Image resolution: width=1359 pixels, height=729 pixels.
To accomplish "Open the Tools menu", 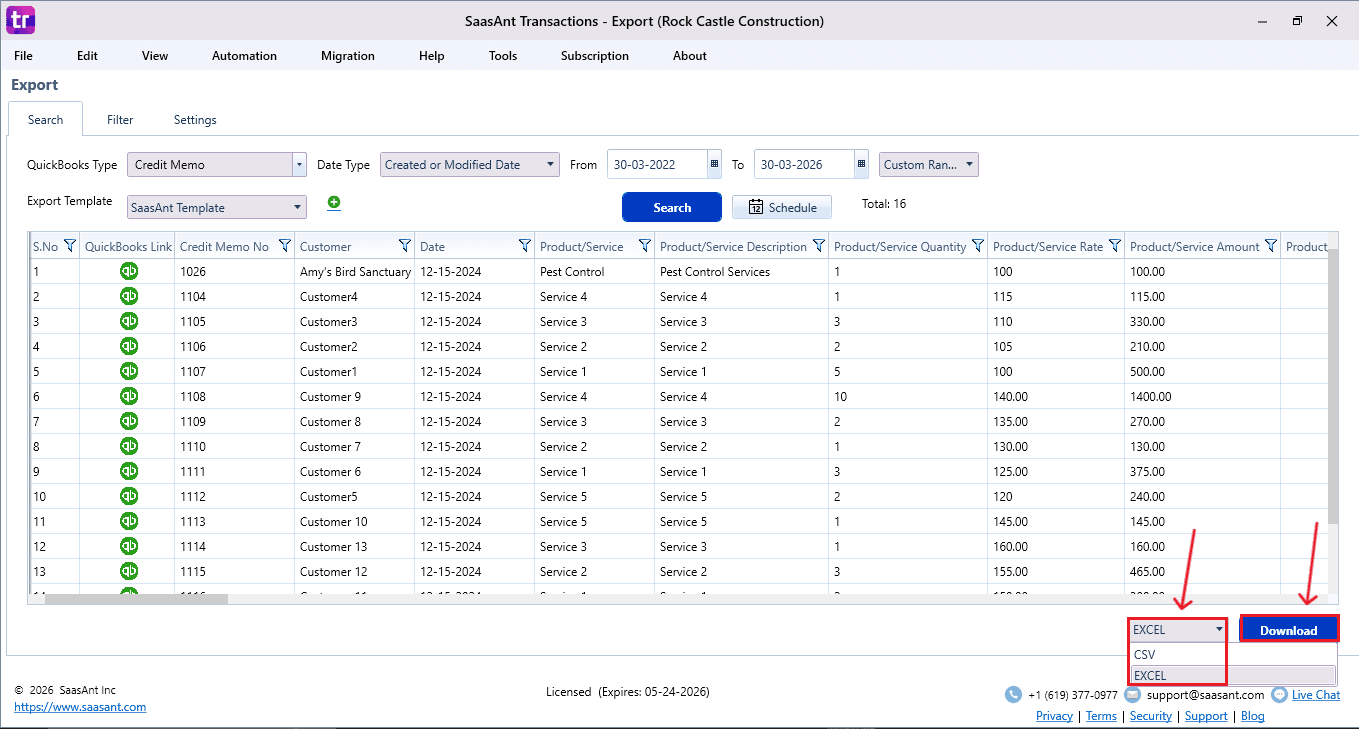I will pyautogui.click(x=503, y=56).
